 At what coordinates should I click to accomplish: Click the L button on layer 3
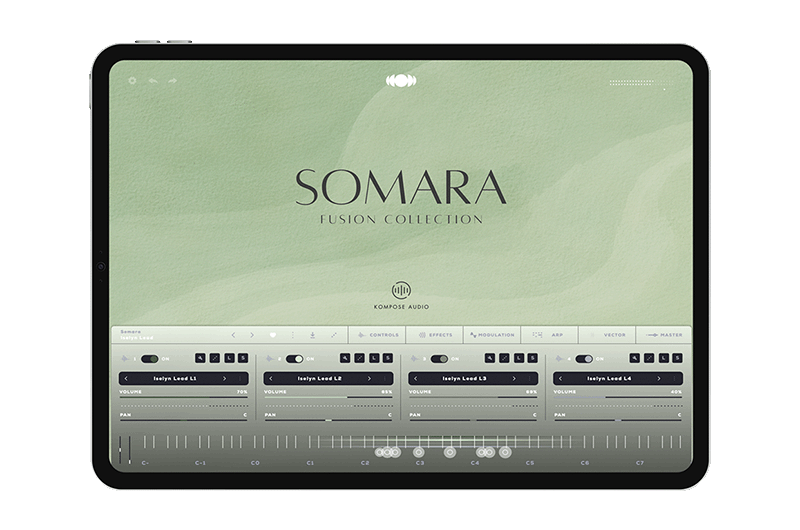pos(521,358)
